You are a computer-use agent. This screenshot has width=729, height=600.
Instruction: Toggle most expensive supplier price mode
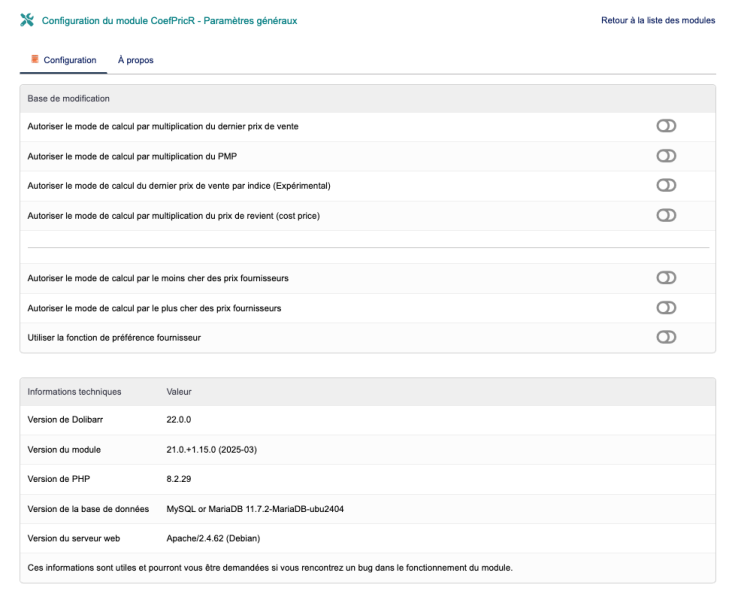(666, 307)
